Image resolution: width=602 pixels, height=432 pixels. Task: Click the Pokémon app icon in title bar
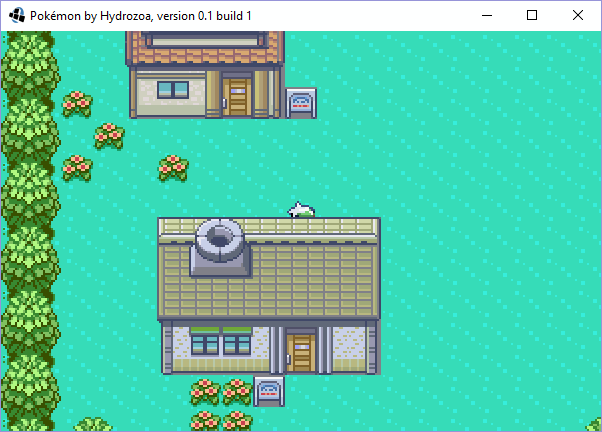[x=17, y=15]
